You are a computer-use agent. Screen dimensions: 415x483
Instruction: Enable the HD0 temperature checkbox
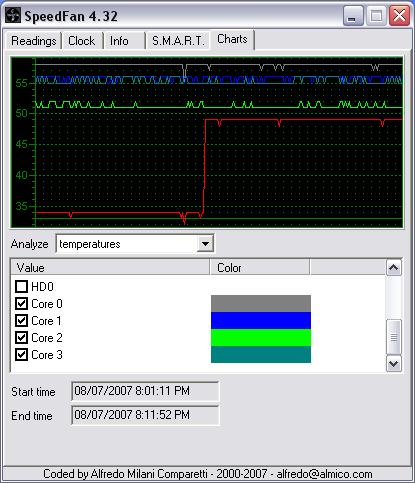point(22,286)
